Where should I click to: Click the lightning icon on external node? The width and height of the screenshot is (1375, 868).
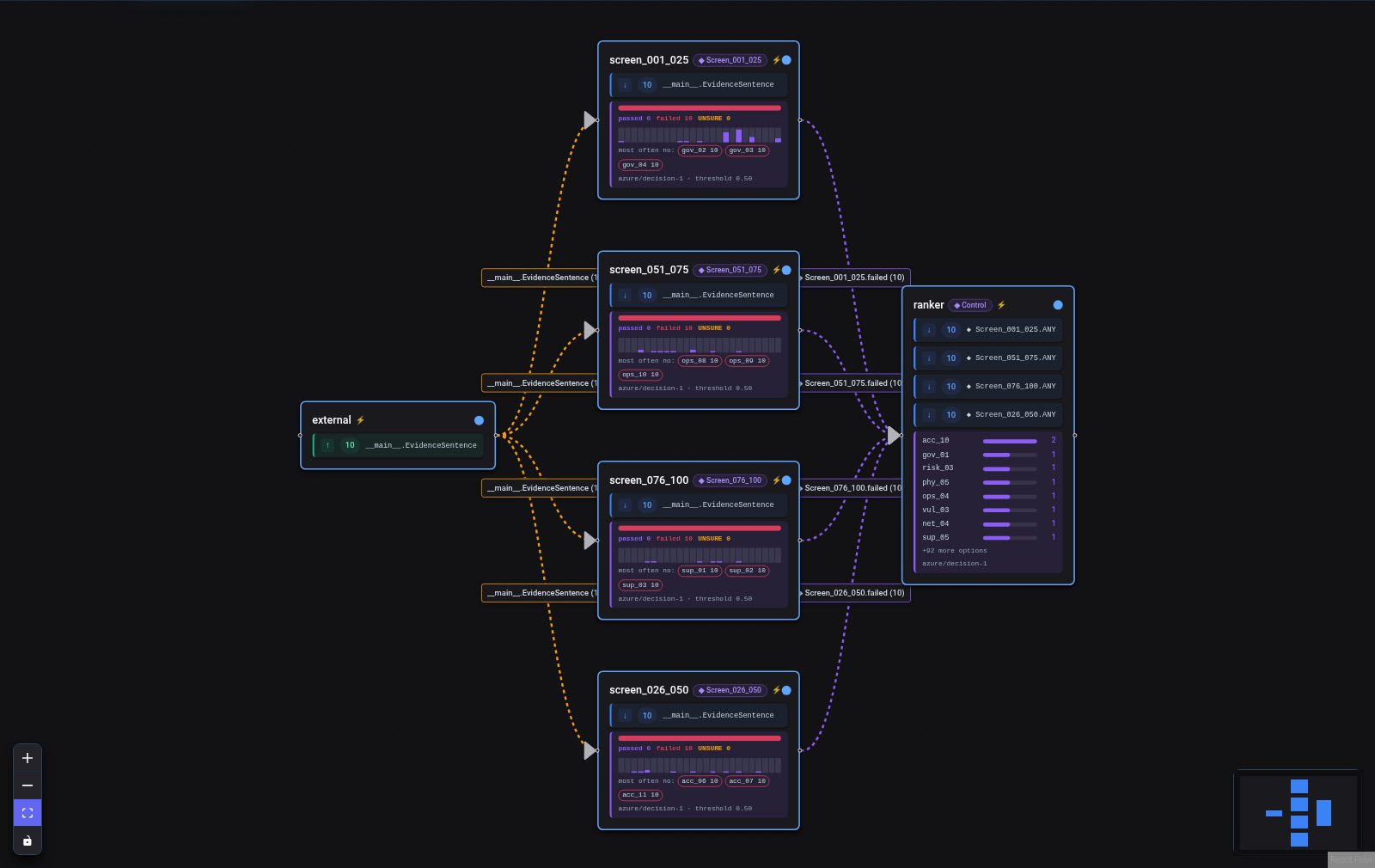[x=360, y=420]
